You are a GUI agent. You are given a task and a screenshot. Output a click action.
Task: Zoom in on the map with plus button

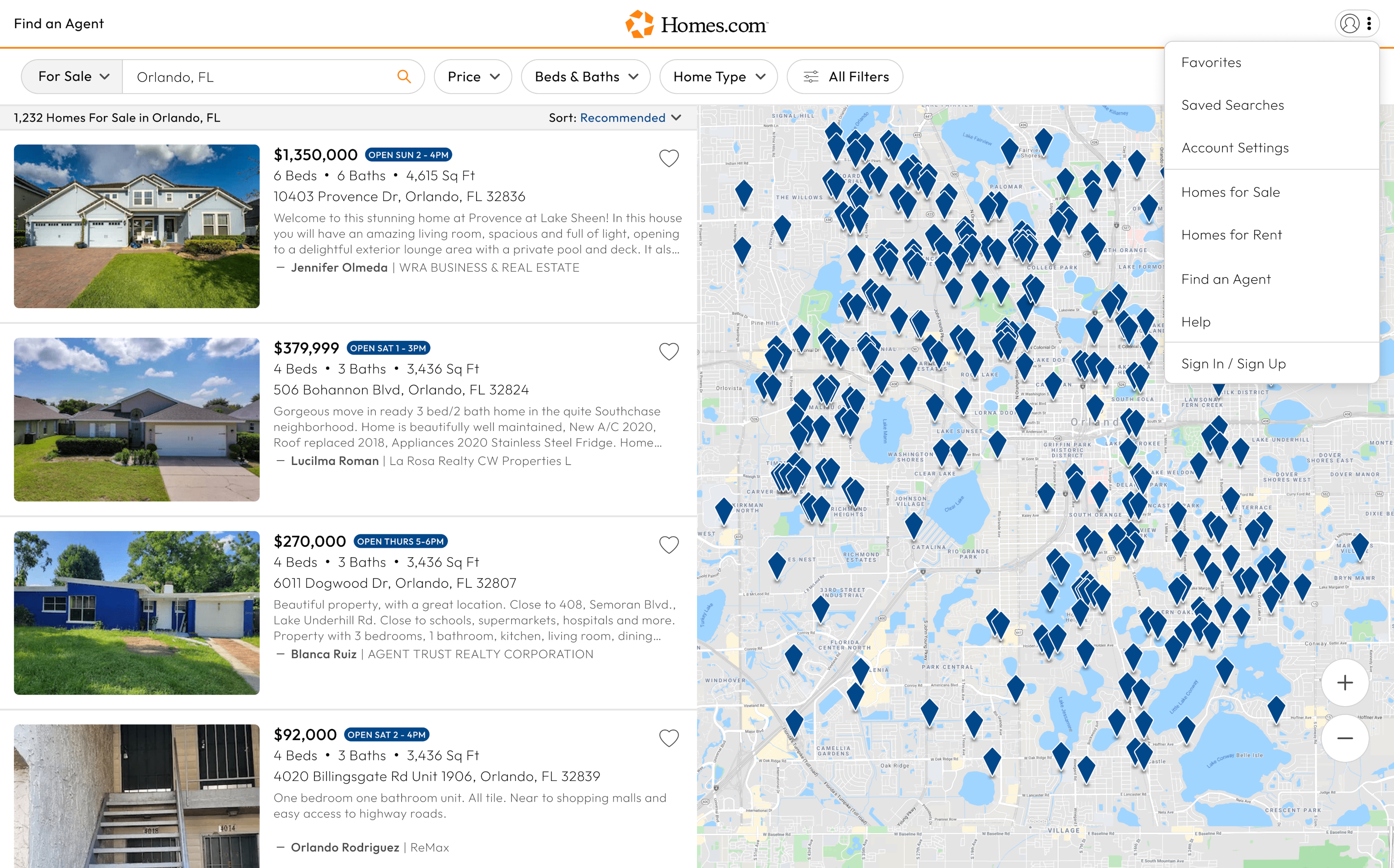(1345, 683)
